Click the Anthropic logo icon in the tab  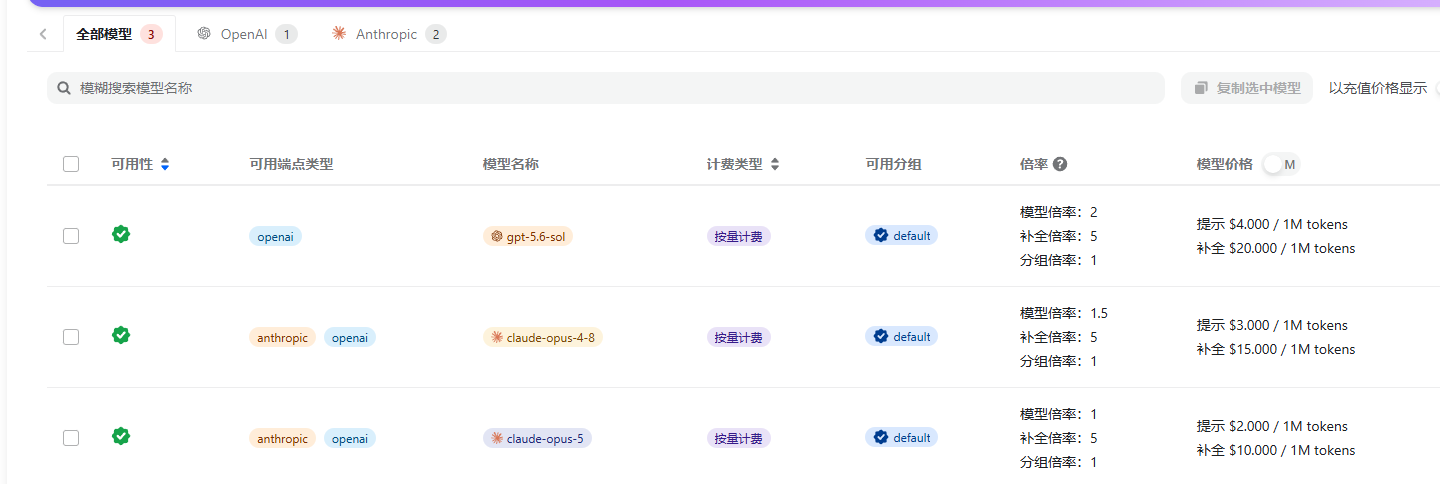339,34
